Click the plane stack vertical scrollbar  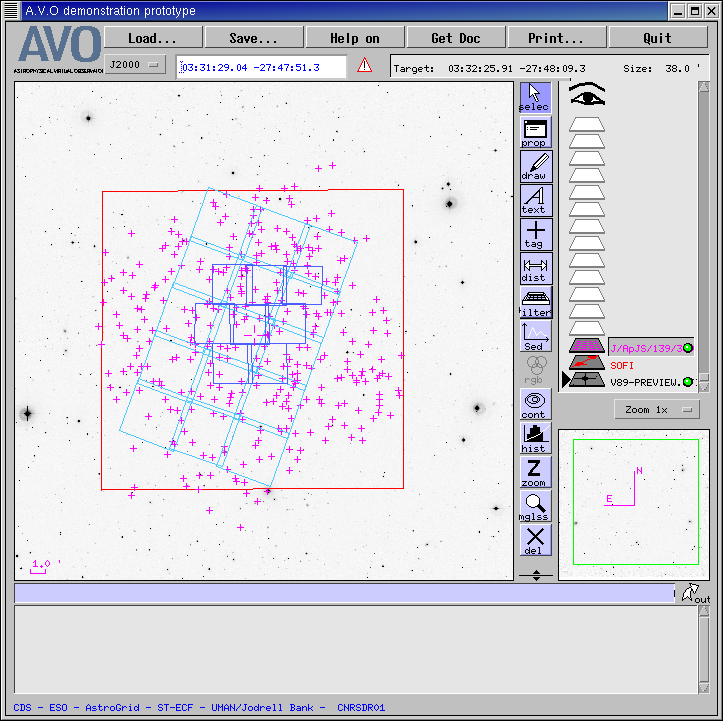[703, 230]
